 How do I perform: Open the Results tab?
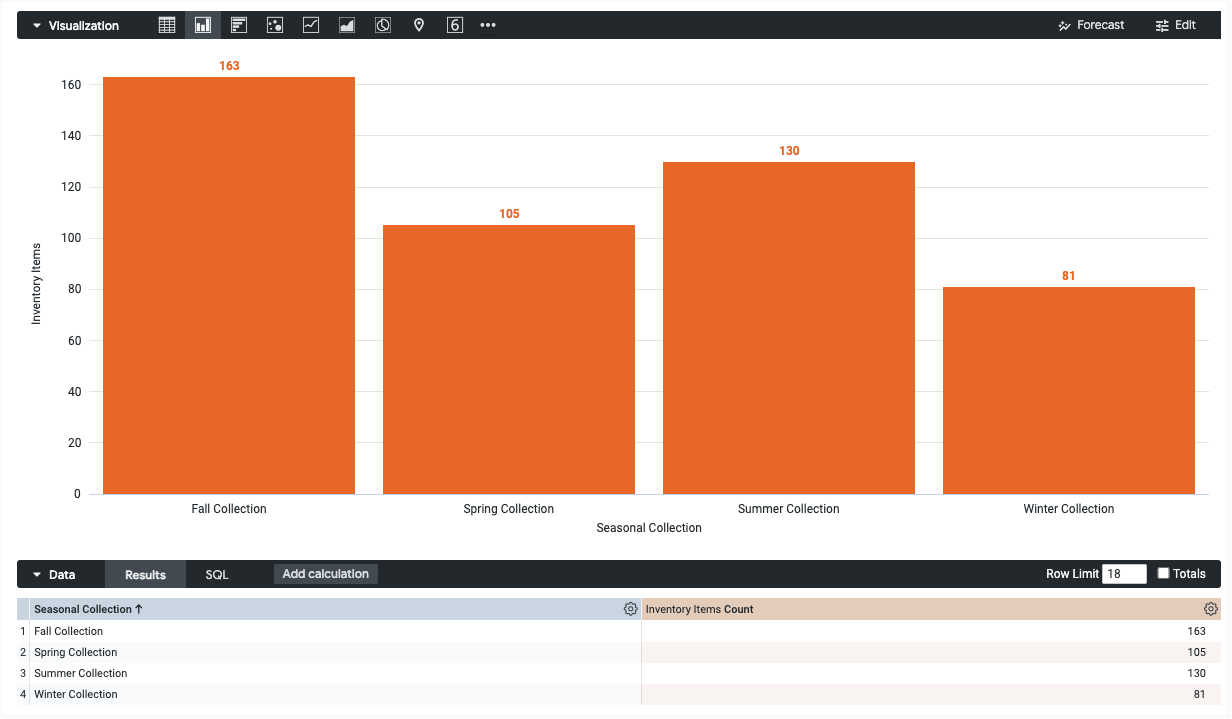[145, 574]
